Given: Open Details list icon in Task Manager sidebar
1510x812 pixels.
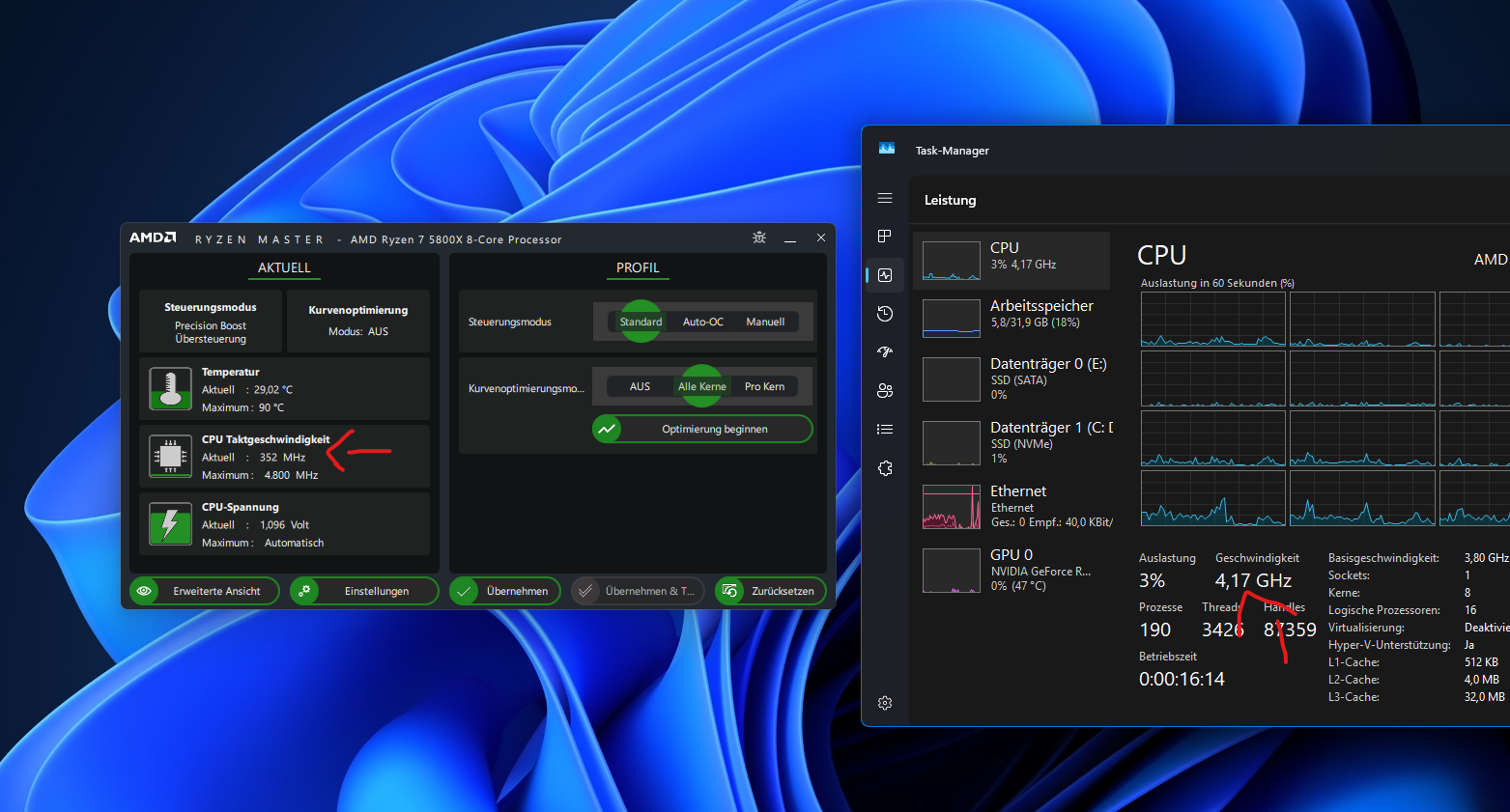Looking at the screenshot, I should 885,430.
